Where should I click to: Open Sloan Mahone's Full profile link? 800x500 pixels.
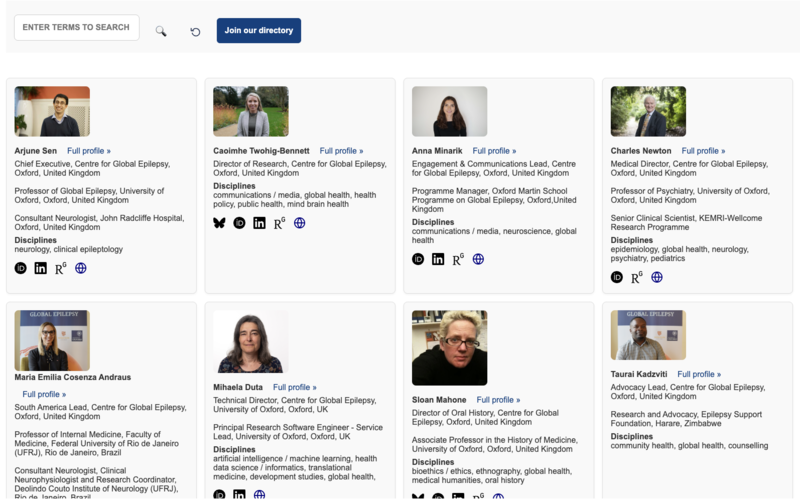[x=498, y=400]
